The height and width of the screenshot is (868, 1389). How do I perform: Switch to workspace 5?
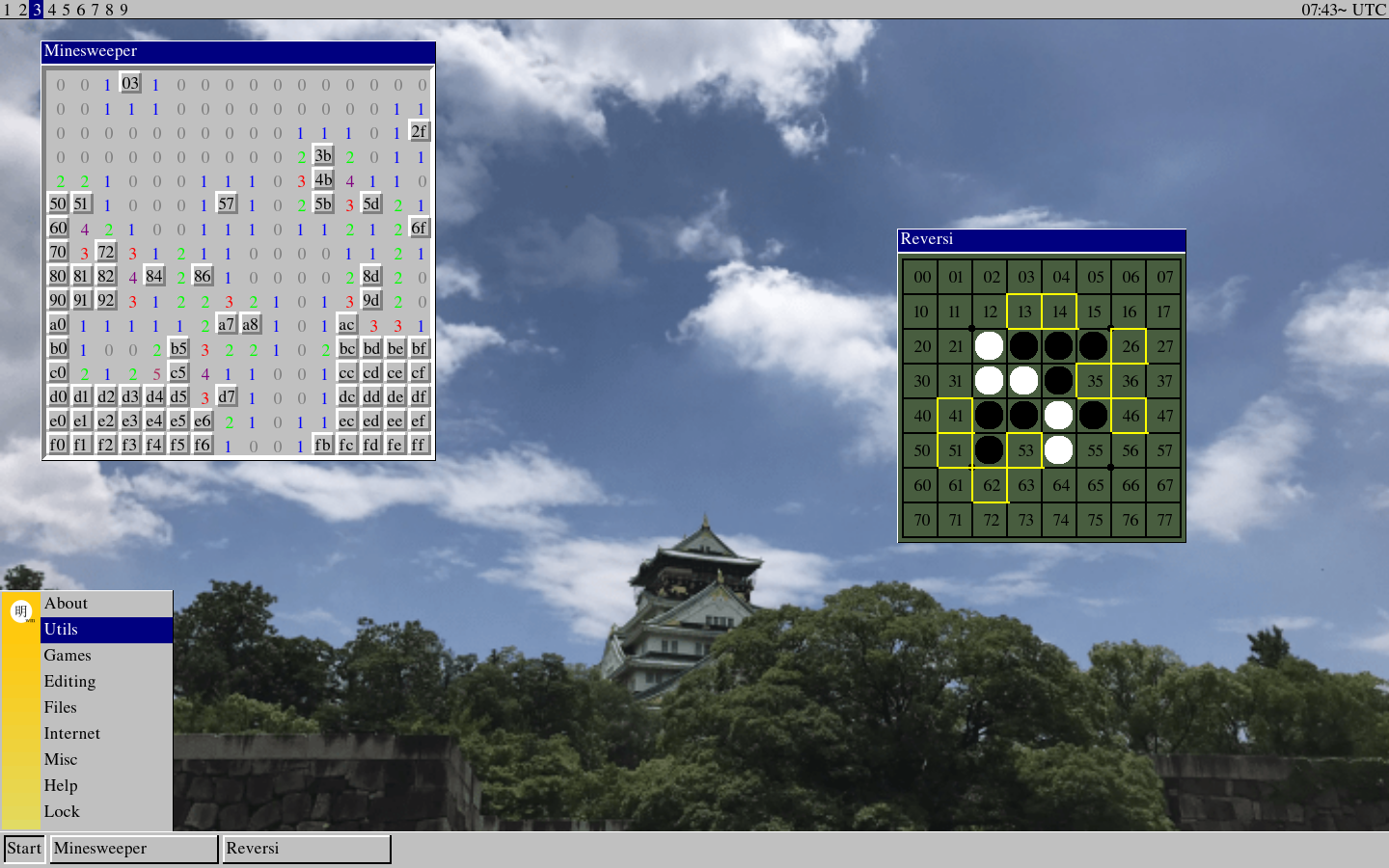tap(66, 10)
